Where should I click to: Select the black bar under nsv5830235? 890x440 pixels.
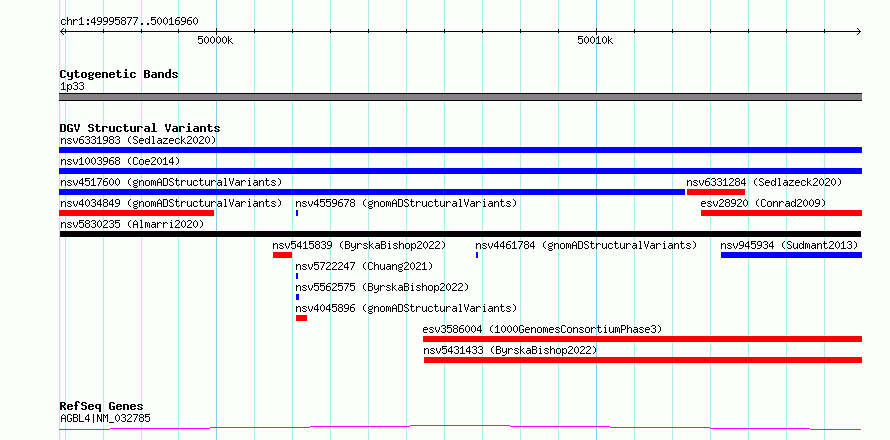click(x=460, y=234)
